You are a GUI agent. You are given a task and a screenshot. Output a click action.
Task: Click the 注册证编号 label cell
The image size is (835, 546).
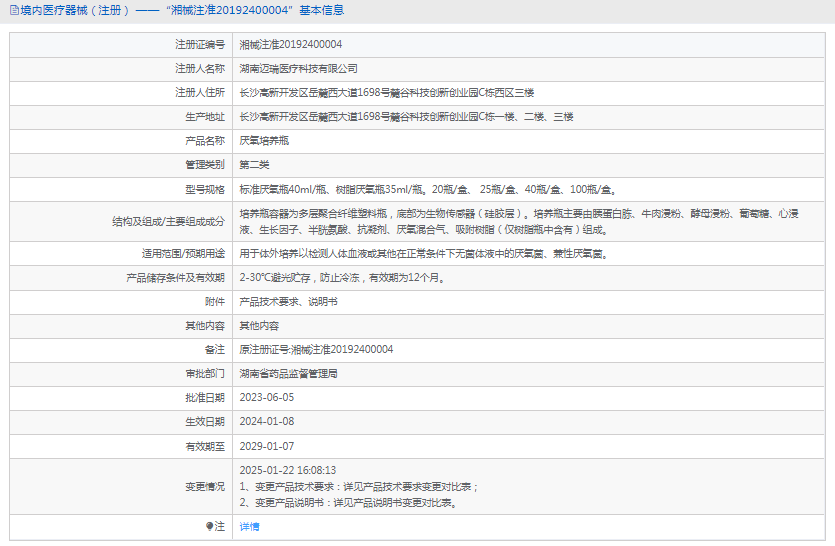200,45
